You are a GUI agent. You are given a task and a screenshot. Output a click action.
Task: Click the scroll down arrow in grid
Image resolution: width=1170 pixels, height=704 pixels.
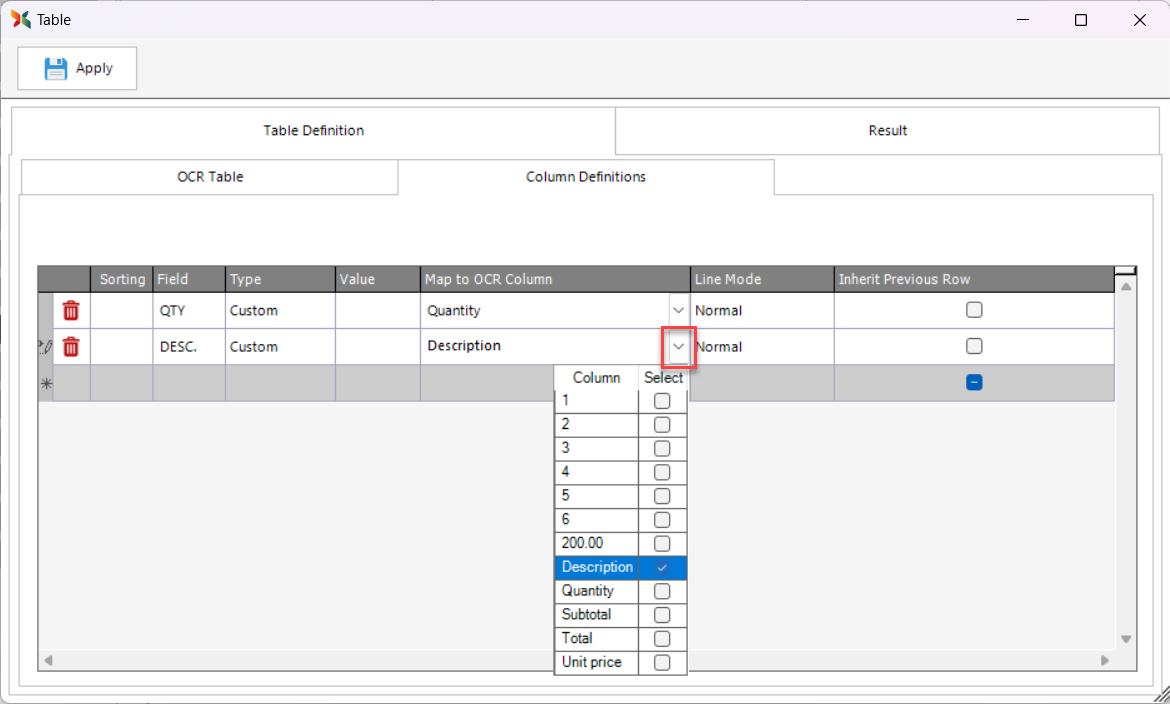coord(1126,639)
